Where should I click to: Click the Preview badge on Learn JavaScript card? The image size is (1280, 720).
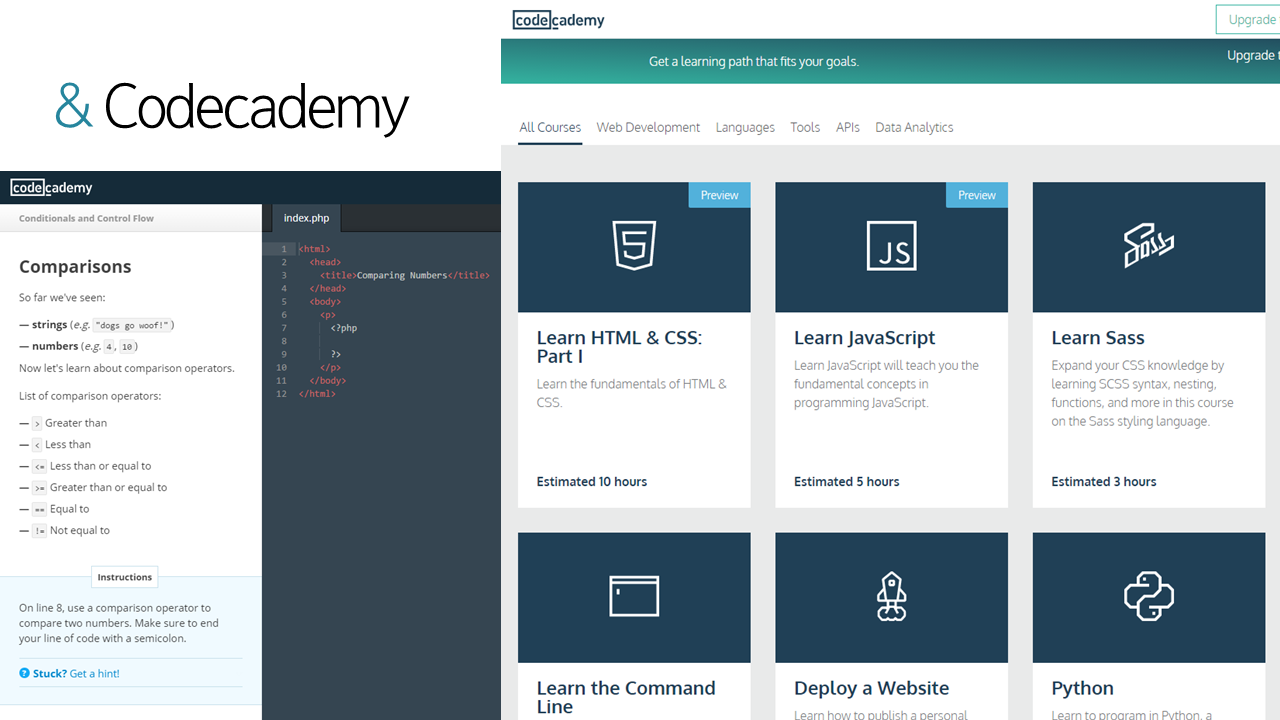(977, 195)
